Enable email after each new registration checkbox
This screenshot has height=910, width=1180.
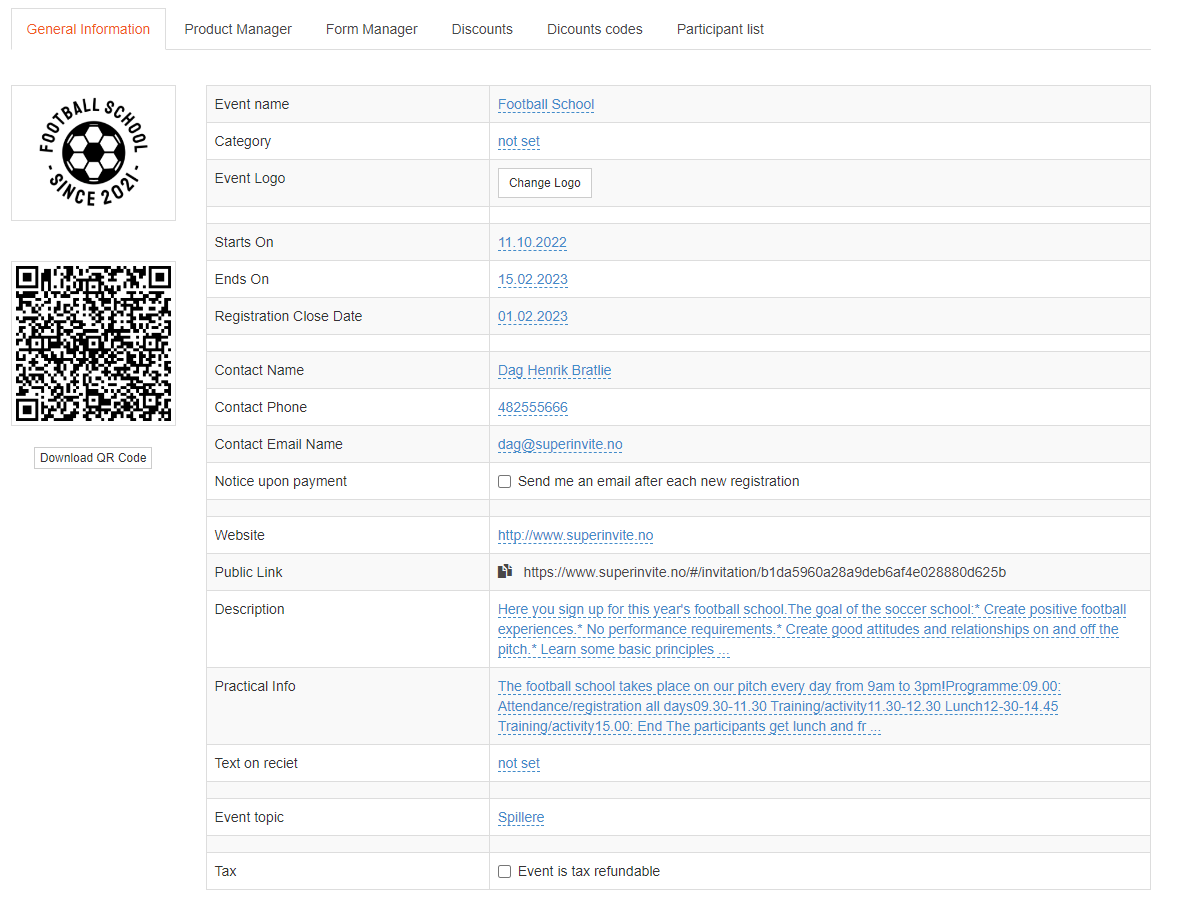[504, 482]
